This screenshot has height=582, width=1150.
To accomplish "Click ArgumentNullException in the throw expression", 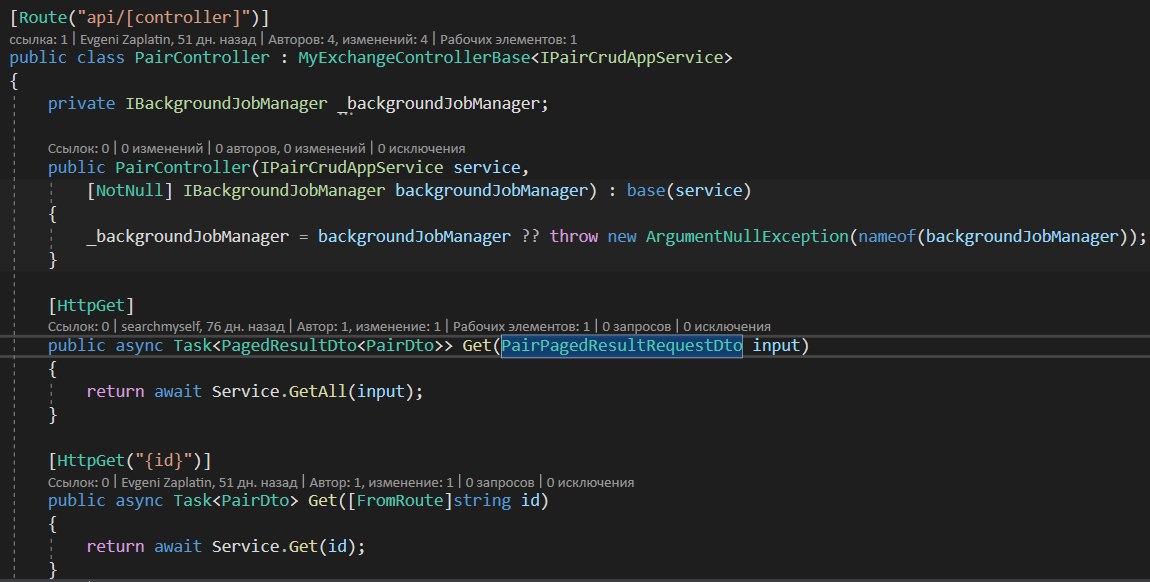I will (747, 237).
